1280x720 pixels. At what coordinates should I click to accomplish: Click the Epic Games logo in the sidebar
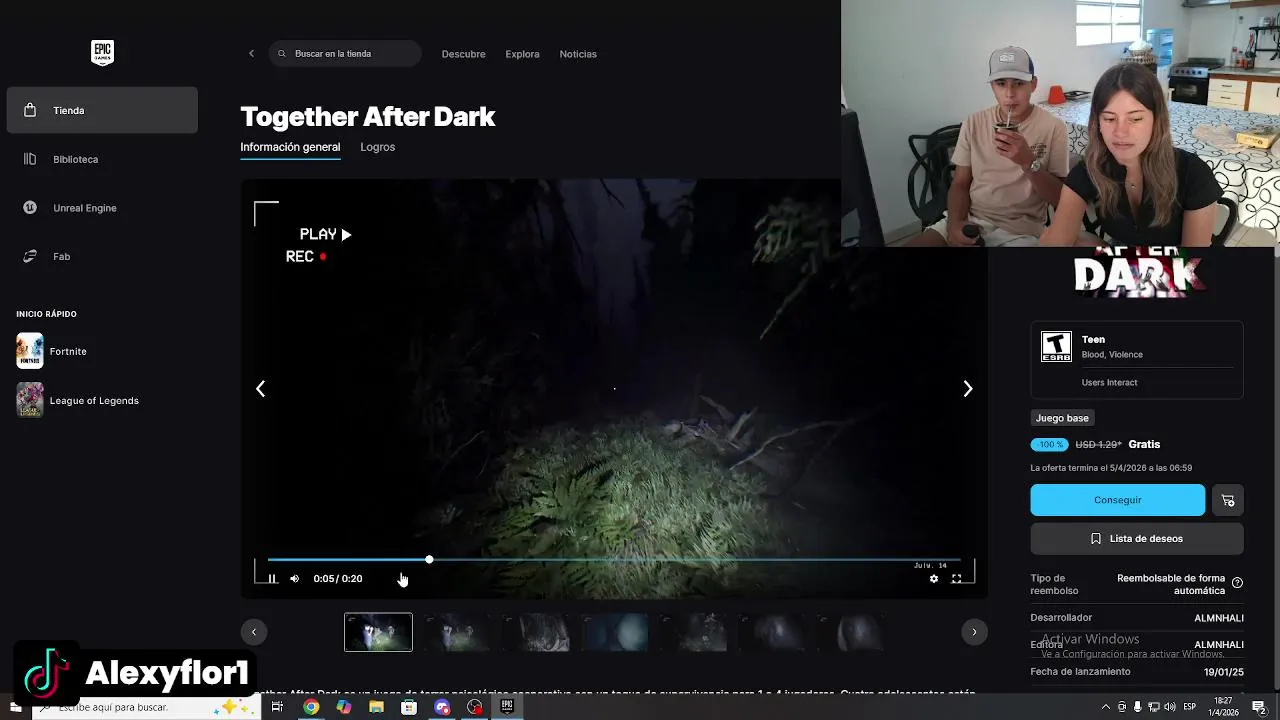click(102, 53)
